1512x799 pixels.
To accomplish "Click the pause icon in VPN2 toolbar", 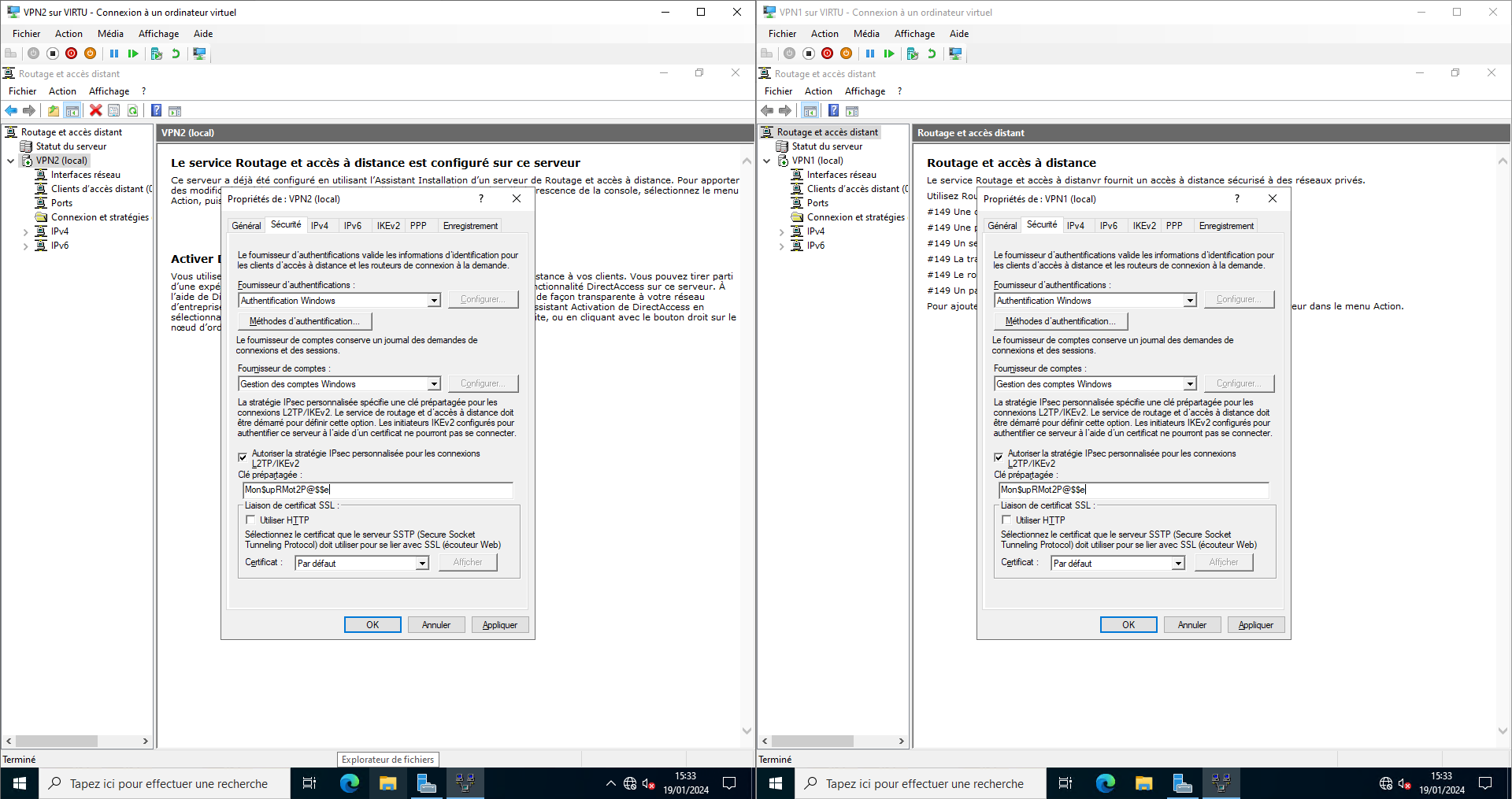I will click(114, 54).
